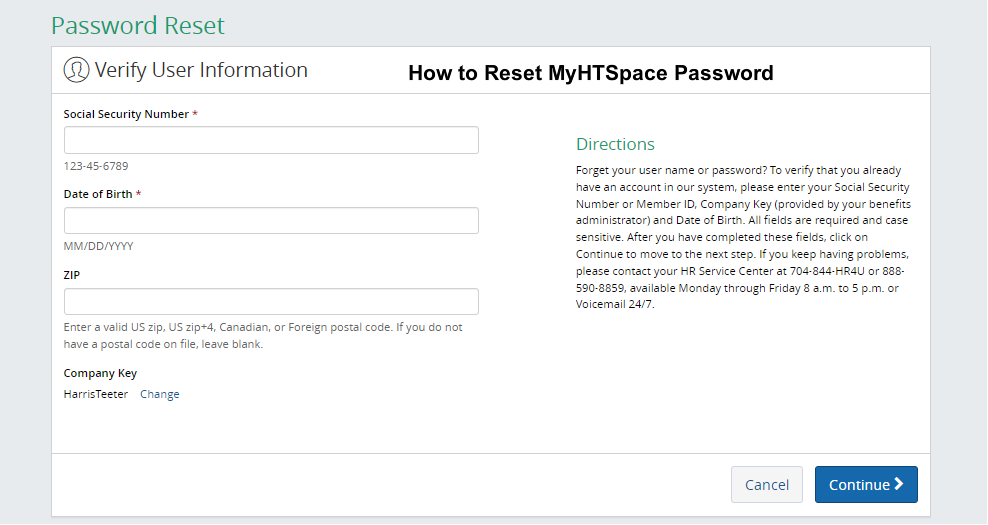Image resolution: width=988 pixels, height=525 pixels.
Task: Click the HarrisTeeter company key value
Action: tap(96, 394)
